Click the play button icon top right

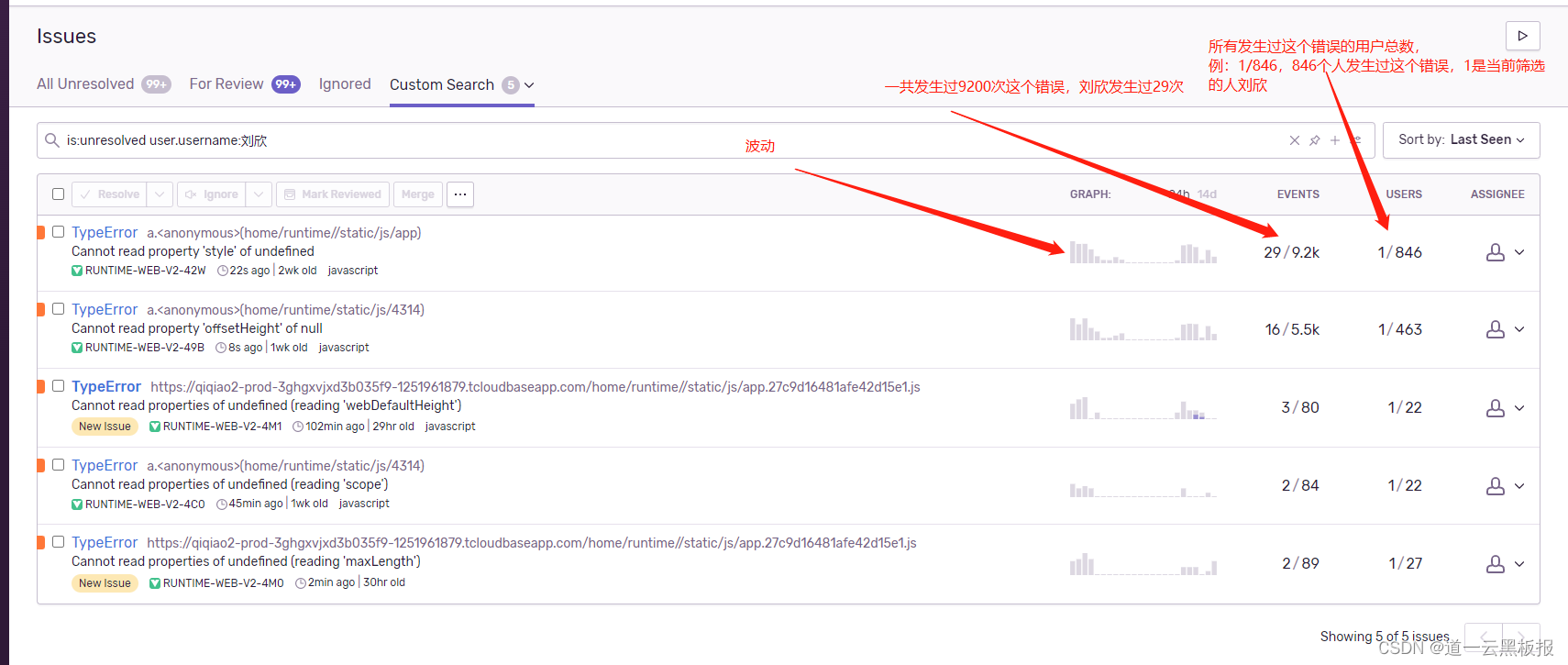[x=1522, y=36]
